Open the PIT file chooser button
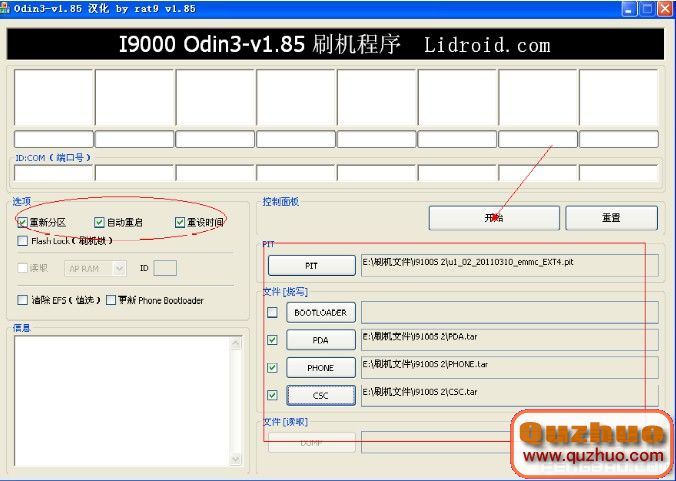The height and width of the screenshot is (481, 676). [x=311, y=265]
